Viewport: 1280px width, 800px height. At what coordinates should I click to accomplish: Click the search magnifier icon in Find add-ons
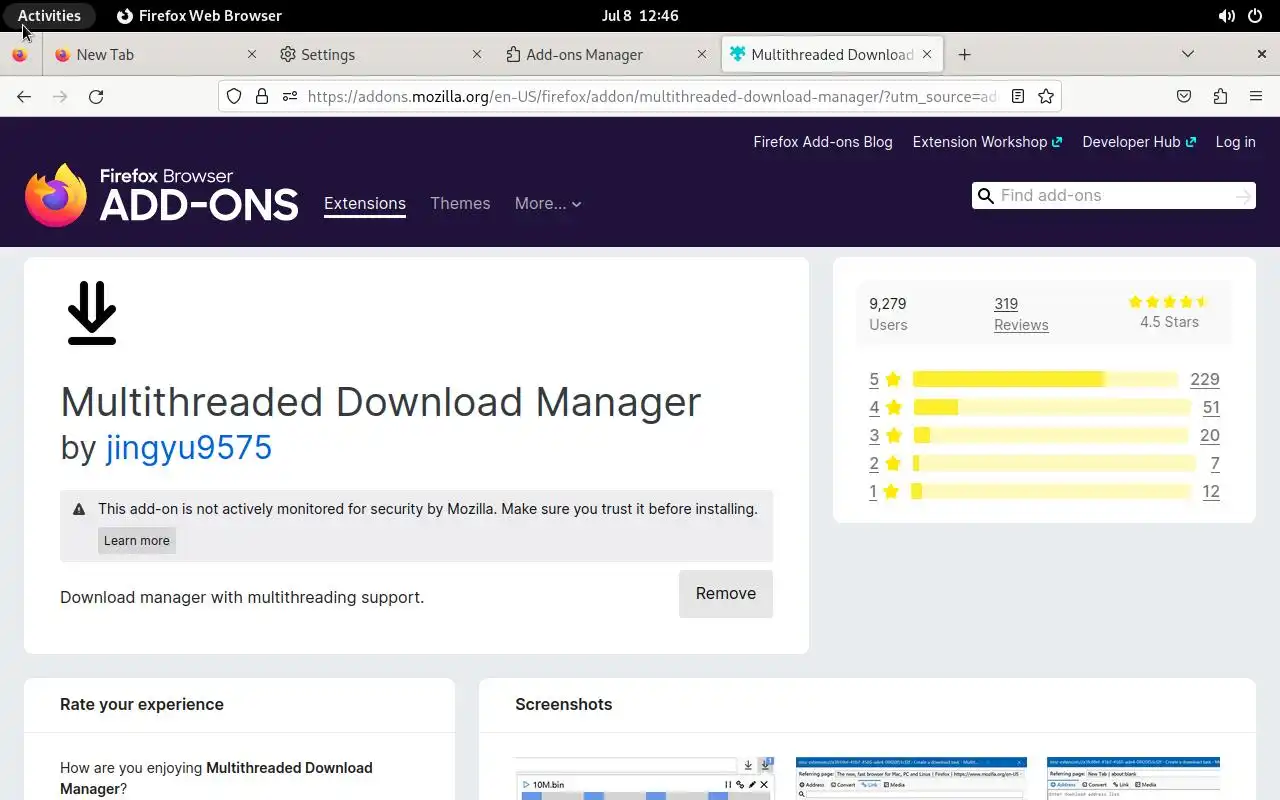coord(986,196)
